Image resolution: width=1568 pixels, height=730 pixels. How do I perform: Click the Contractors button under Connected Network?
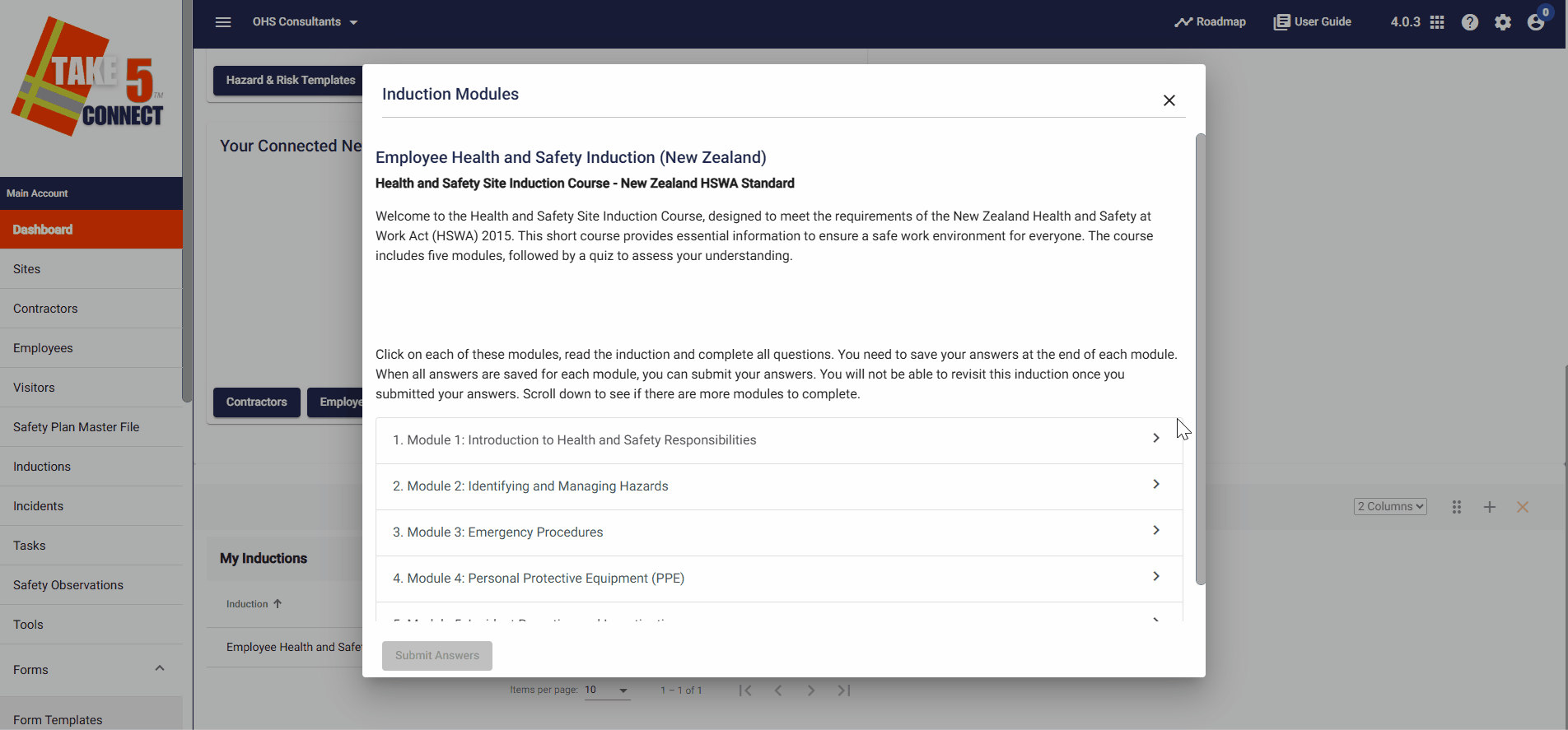pyautogui.click(x=257, y=402)
